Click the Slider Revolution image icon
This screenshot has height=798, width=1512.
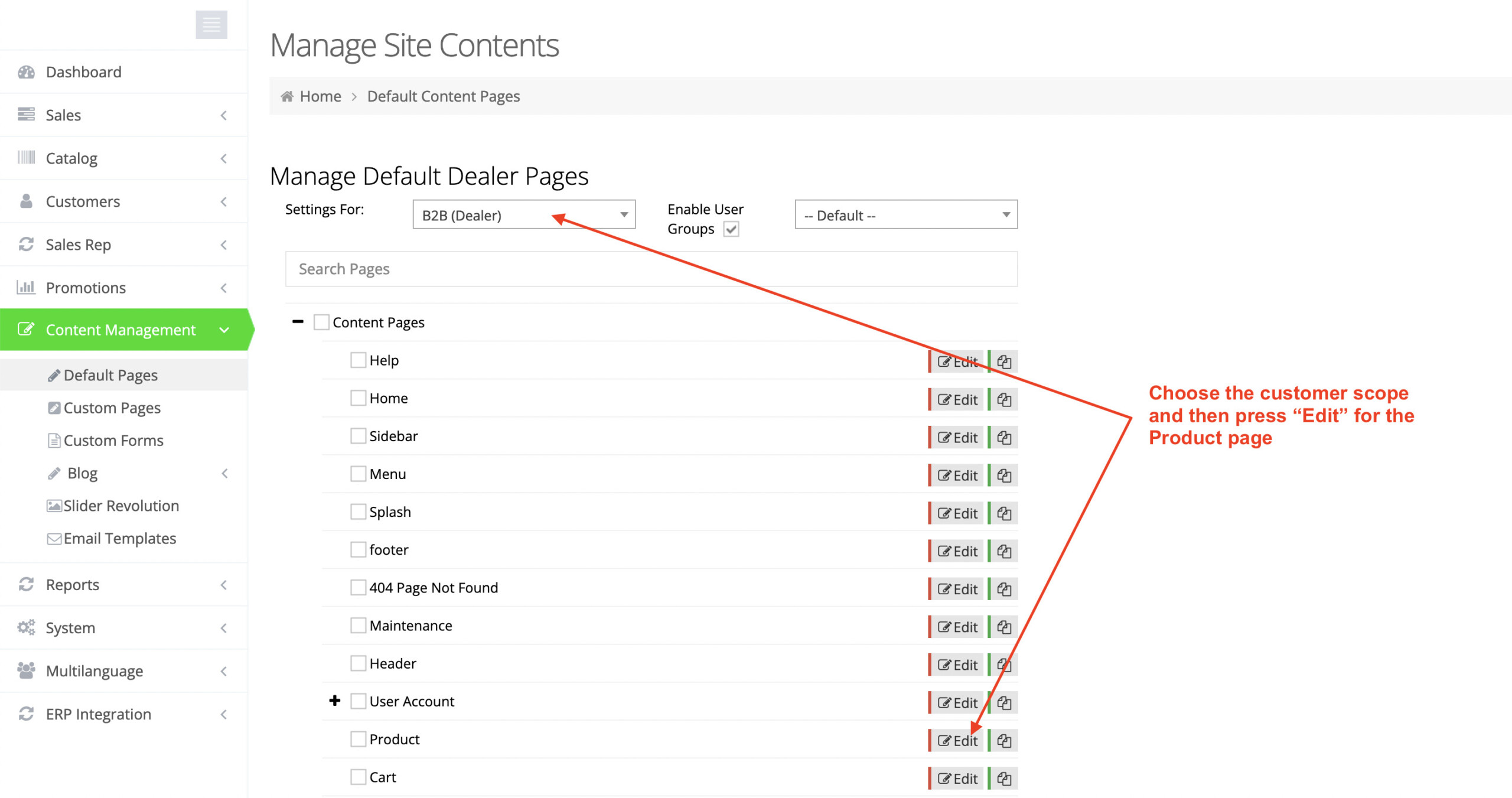54,506
